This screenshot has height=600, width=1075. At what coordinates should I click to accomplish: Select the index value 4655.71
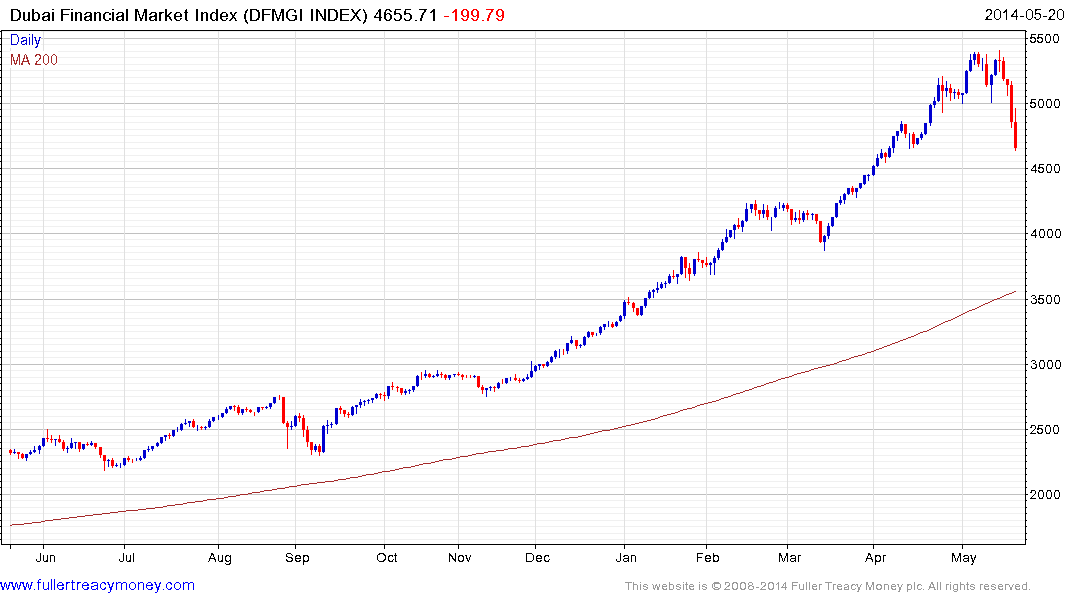(x=405, y=15)
